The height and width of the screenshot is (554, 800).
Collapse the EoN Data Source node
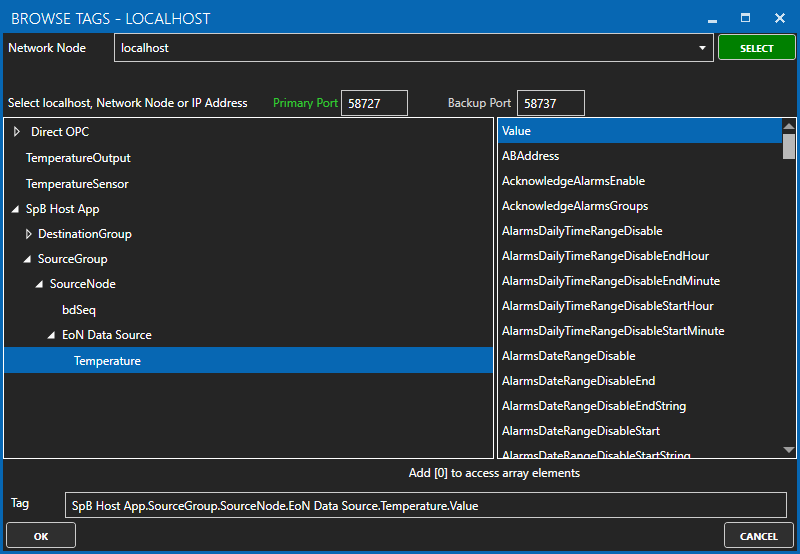click(51, 335)
